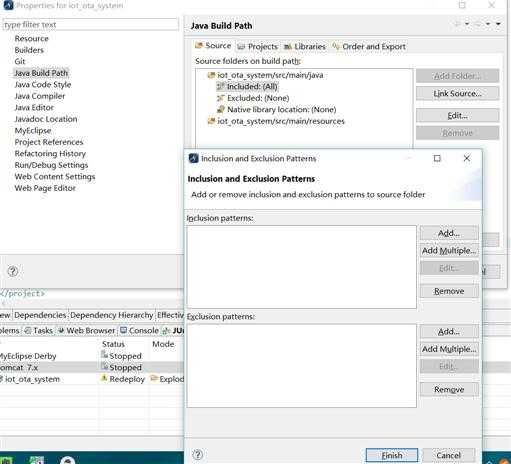The image size is (511, 464).
Task: Click Remove button in Java Build Path
Action: (457, 133)
